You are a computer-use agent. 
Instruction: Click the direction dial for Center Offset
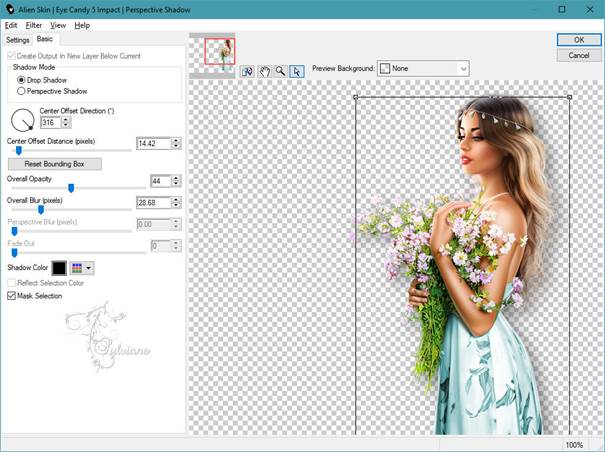pyautogui.click(x=23, y=120)
